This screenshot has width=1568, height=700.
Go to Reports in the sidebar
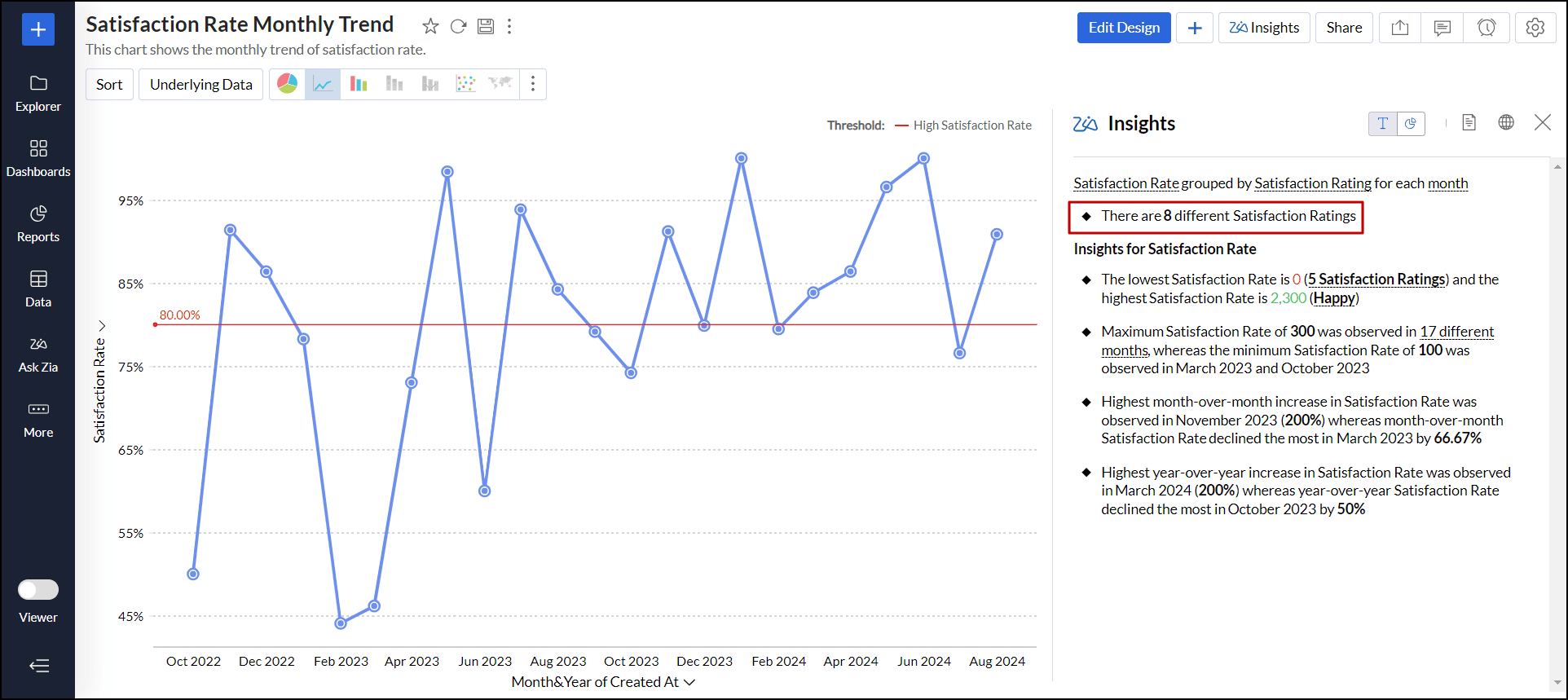(x=38, y=223)
